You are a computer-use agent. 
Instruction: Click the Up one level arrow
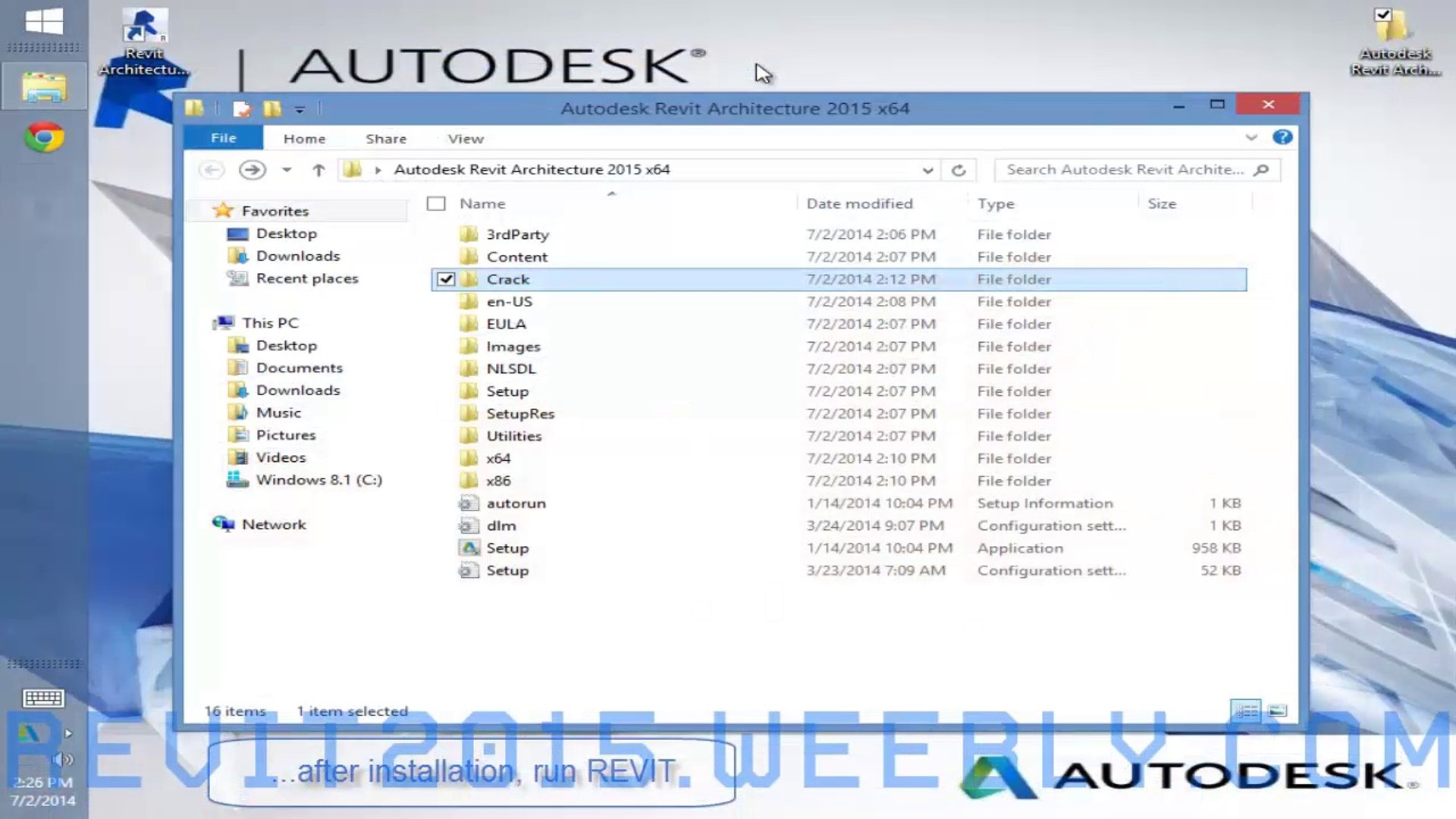318,170
